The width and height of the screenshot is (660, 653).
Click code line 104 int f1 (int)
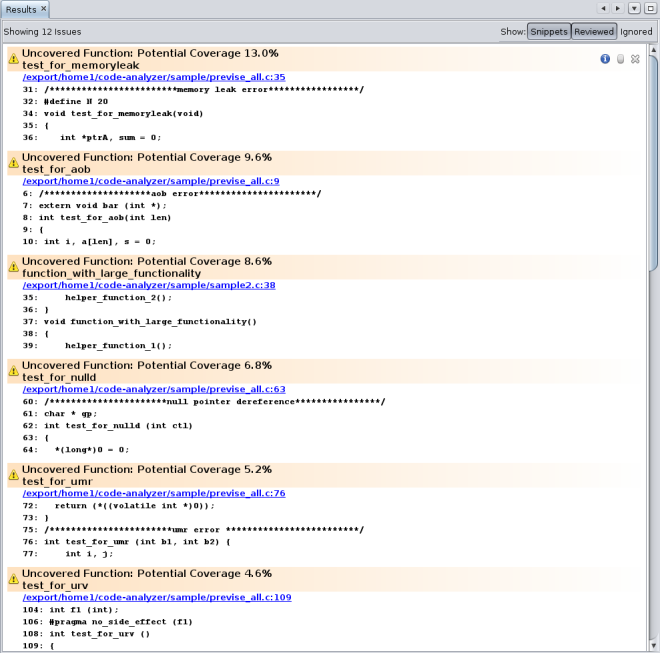coord(71,610)
